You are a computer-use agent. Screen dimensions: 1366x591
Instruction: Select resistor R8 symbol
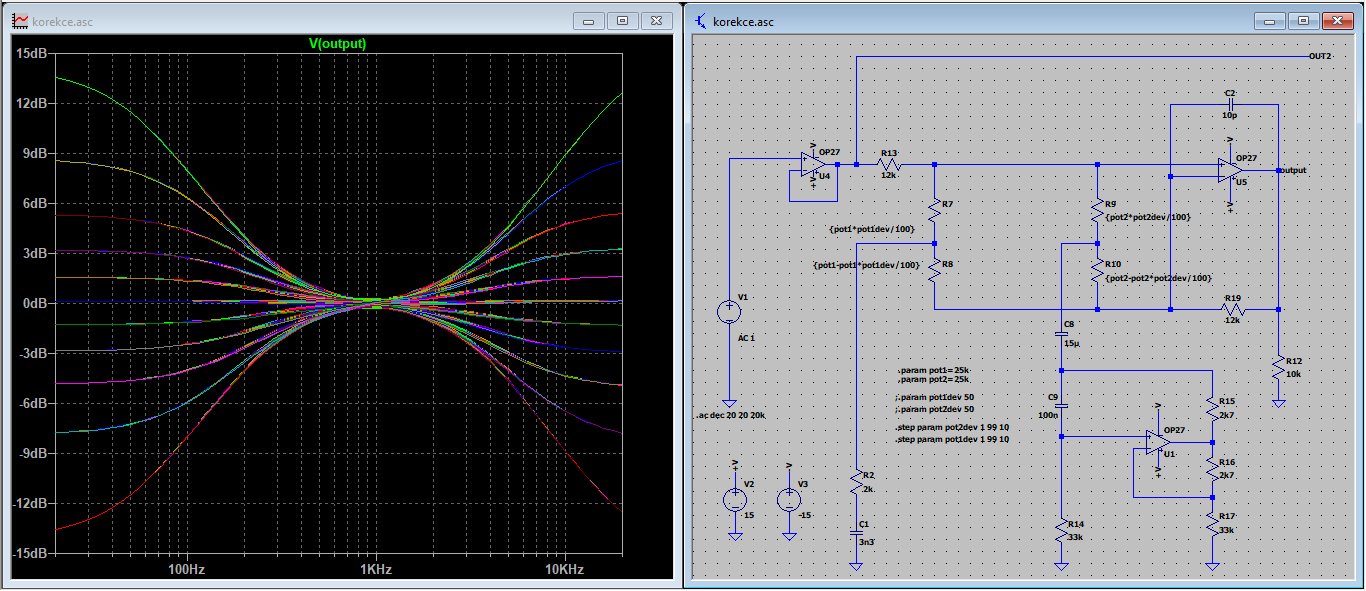tap(934, 272)
